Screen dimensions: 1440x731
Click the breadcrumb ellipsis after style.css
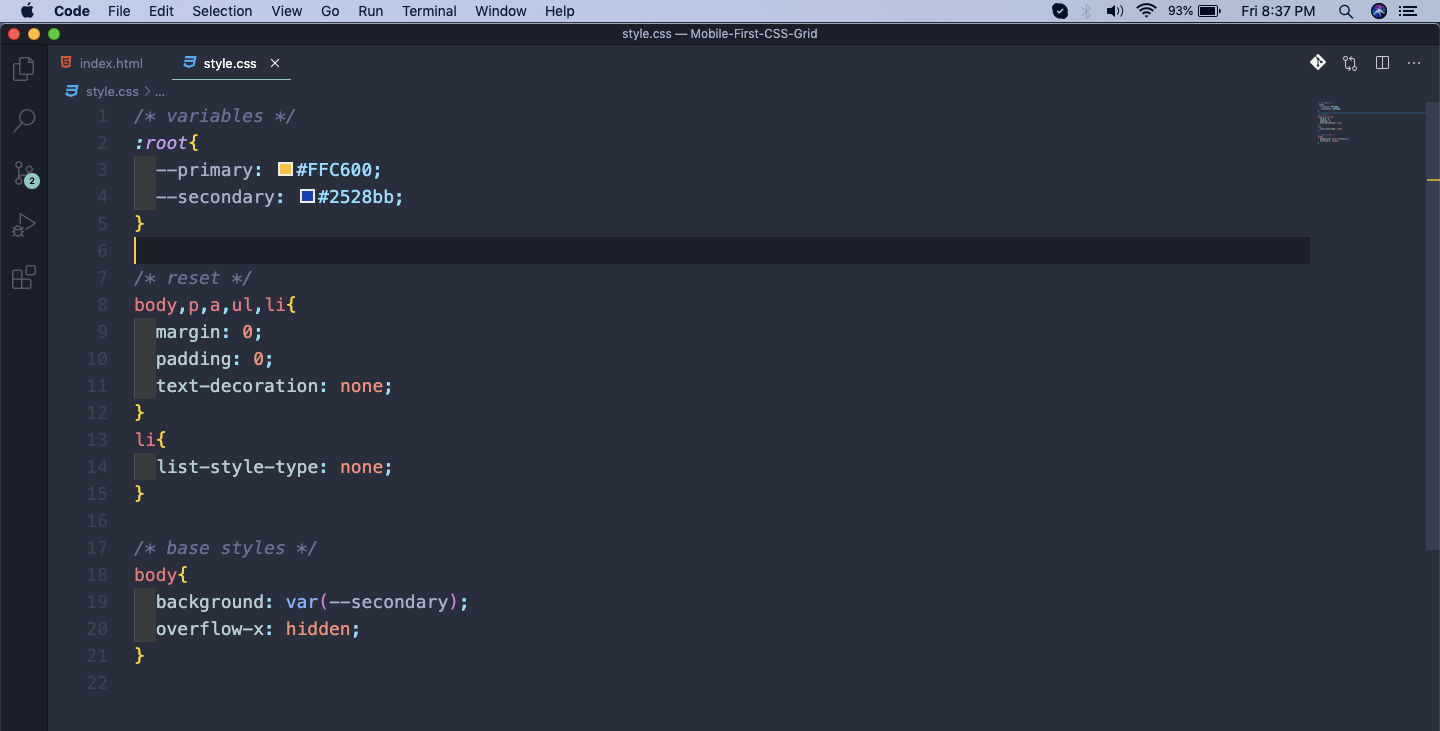pyautogui.click(x=160, y=91)
